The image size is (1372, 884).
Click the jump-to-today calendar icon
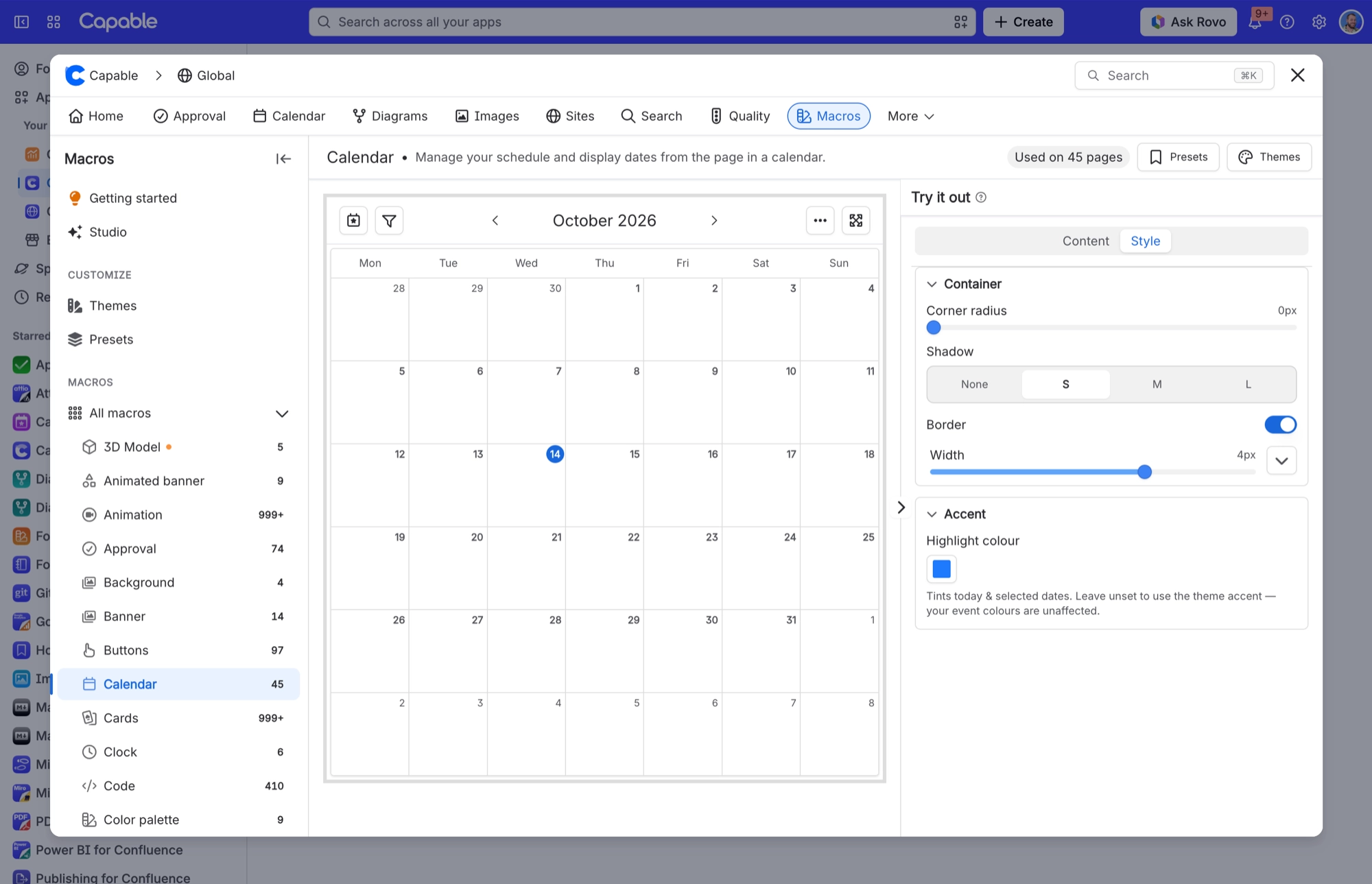(x=353, y=220)
